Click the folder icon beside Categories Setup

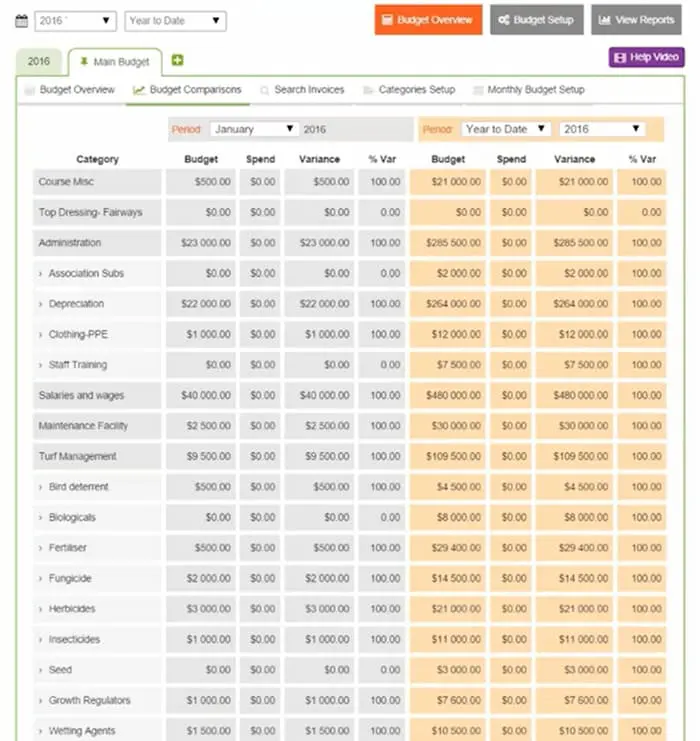368,90
